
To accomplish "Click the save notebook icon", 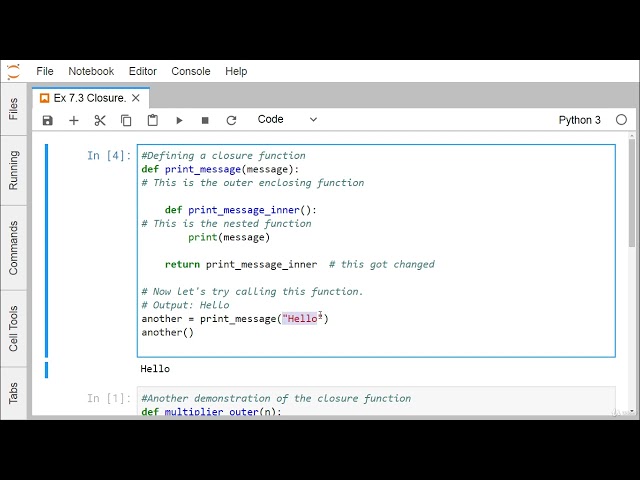I will (48, 120).
